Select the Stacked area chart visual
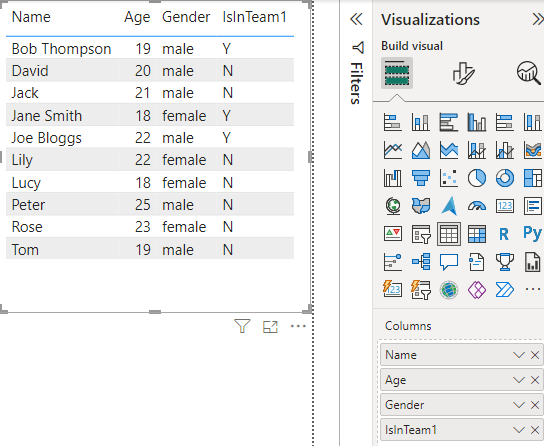The width and height of the screenshot is (544, 446). 449,150
